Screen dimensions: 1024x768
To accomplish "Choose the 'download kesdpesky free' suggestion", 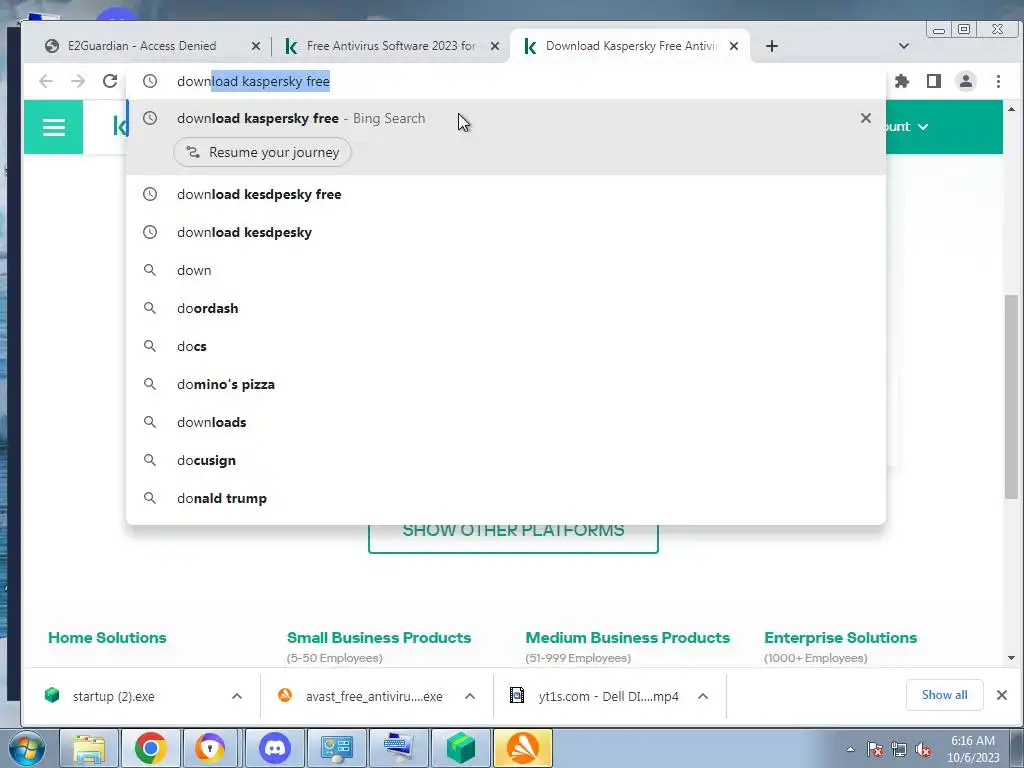I will (x=506, y=194).
